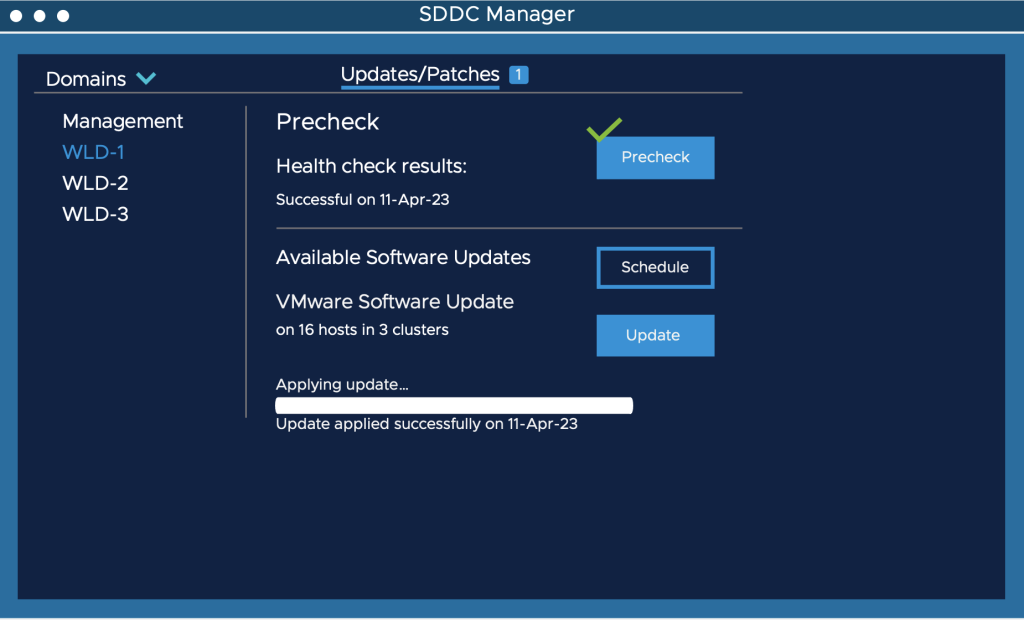1024x620 pixels.
Task: Click the Precheck section heading
Action: pyautogui.click(x=327, y=122)
